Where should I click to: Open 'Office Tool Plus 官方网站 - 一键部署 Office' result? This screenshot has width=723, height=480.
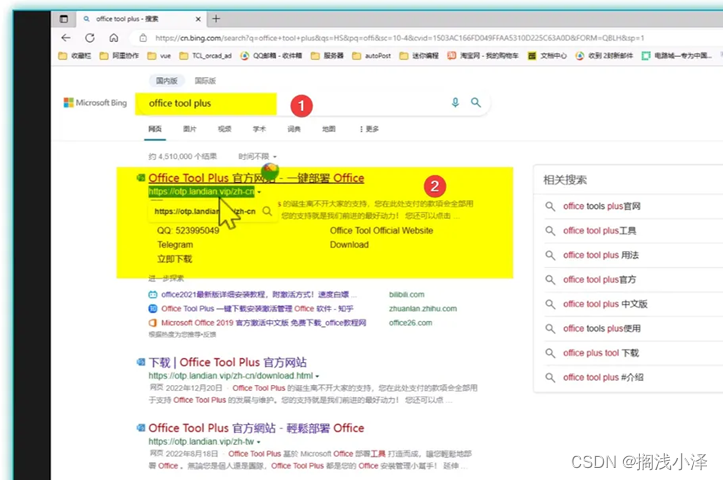[256, 178]
